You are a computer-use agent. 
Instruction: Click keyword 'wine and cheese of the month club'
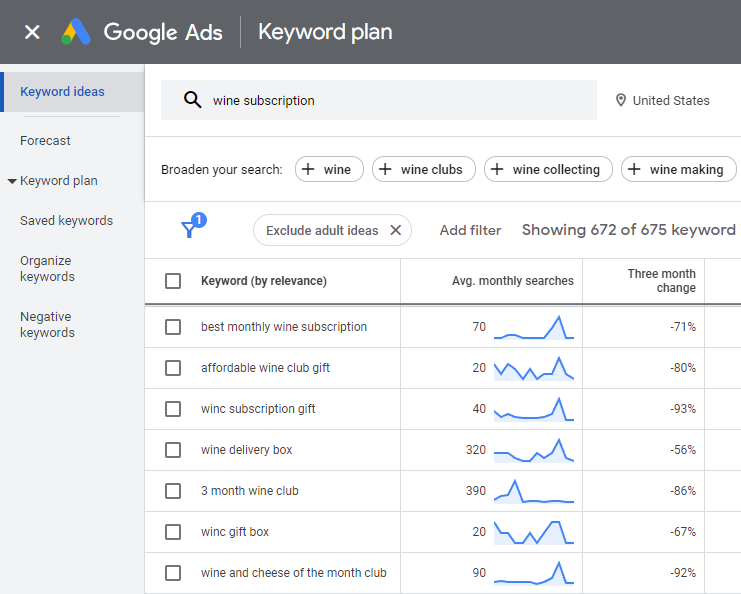(x=293, y=573)
